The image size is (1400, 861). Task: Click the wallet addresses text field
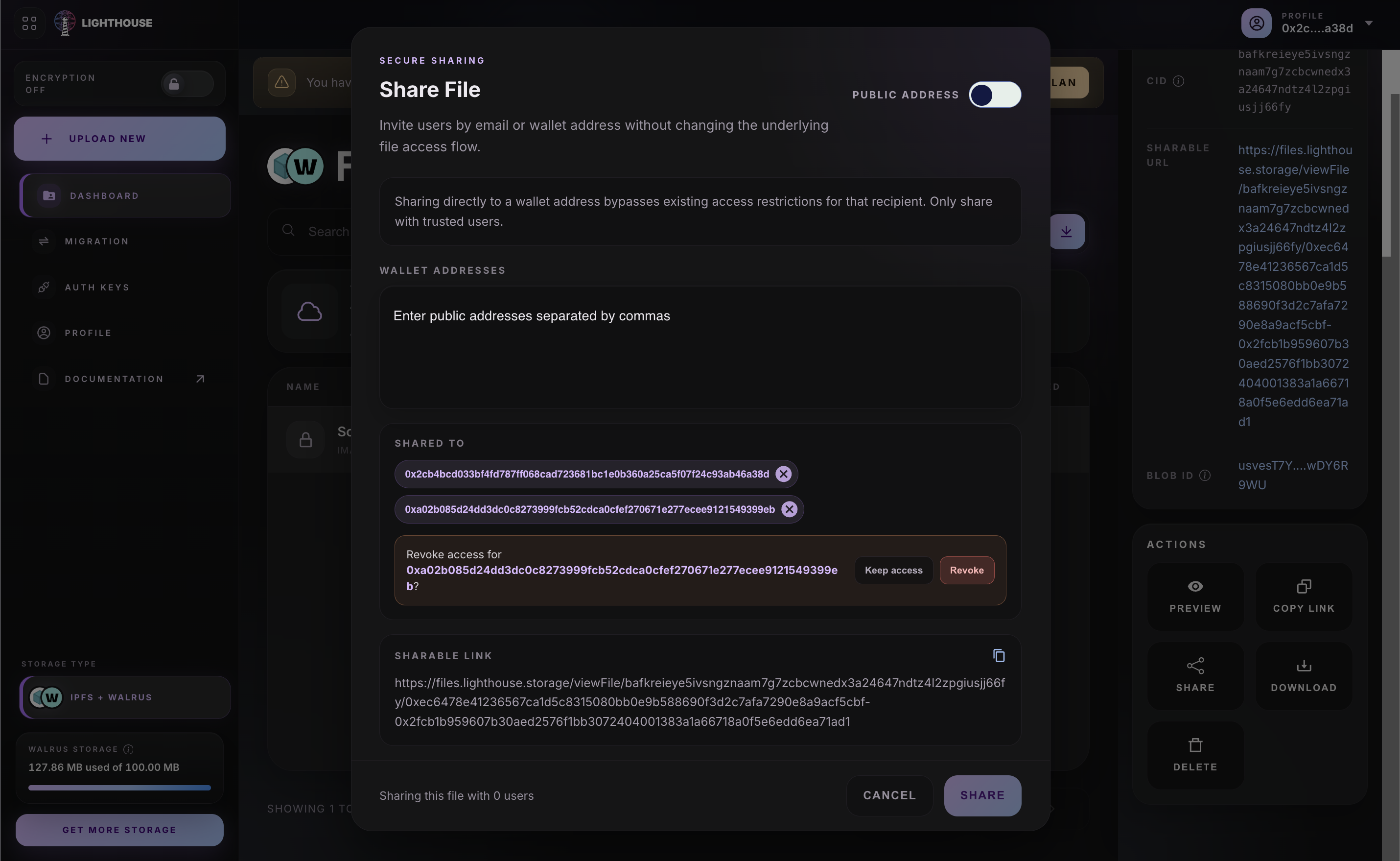[700, 347]
